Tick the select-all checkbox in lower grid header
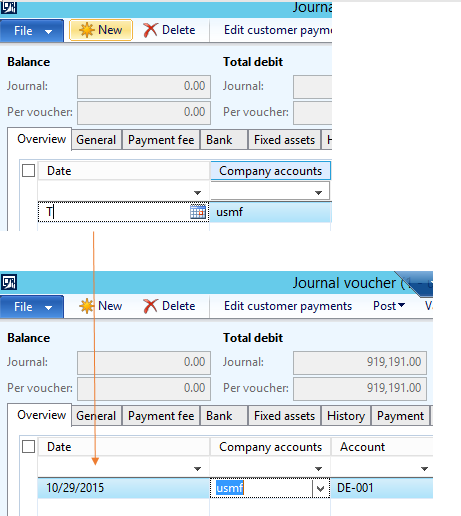 click(x=29, y=447)
